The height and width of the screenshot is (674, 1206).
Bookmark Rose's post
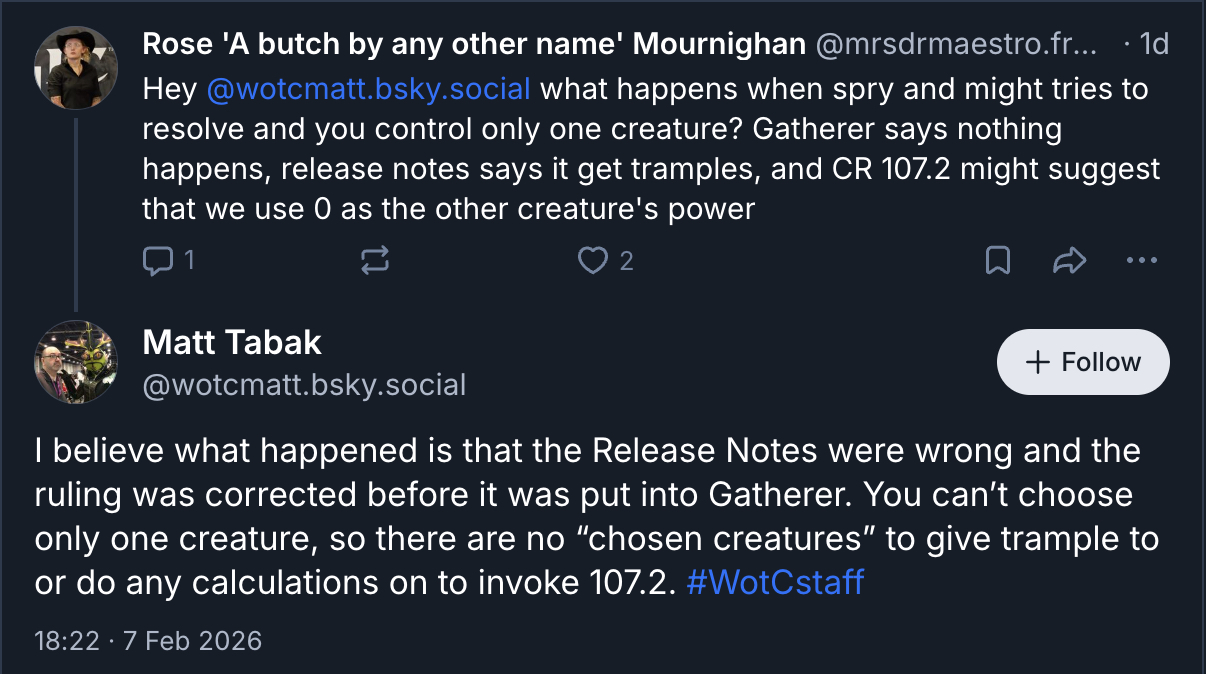997,261
